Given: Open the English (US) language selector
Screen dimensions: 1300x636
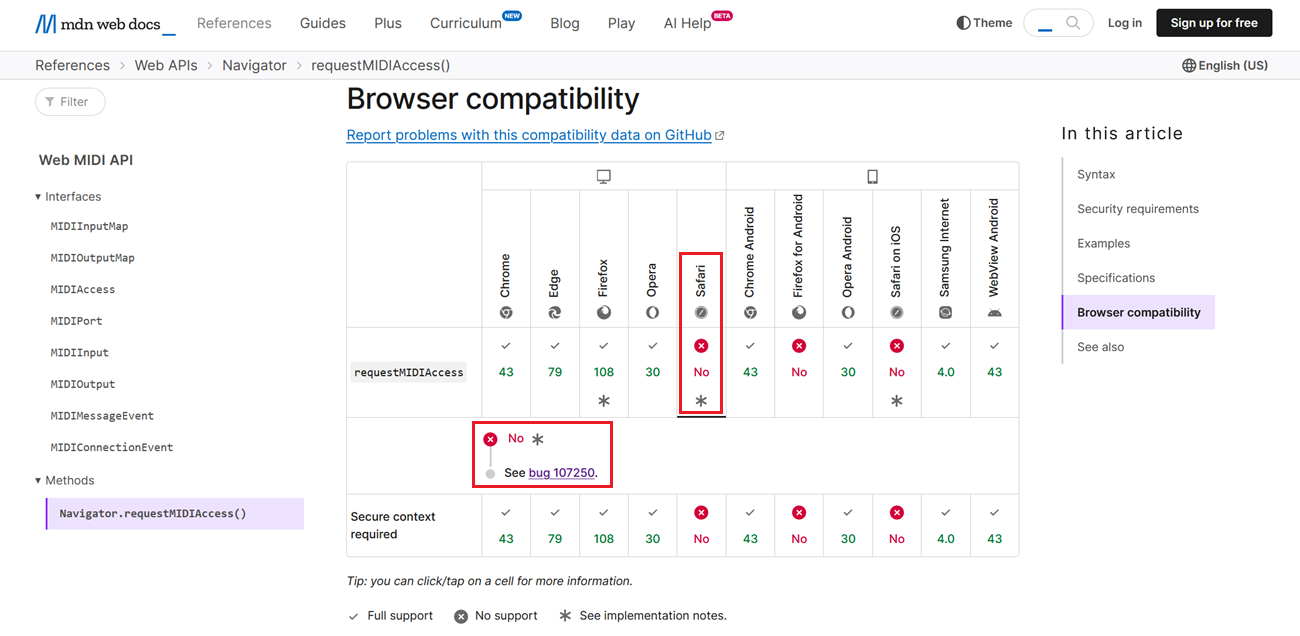Looking at the screenshot, I should pyautogui.click(x=1224, y=65).
